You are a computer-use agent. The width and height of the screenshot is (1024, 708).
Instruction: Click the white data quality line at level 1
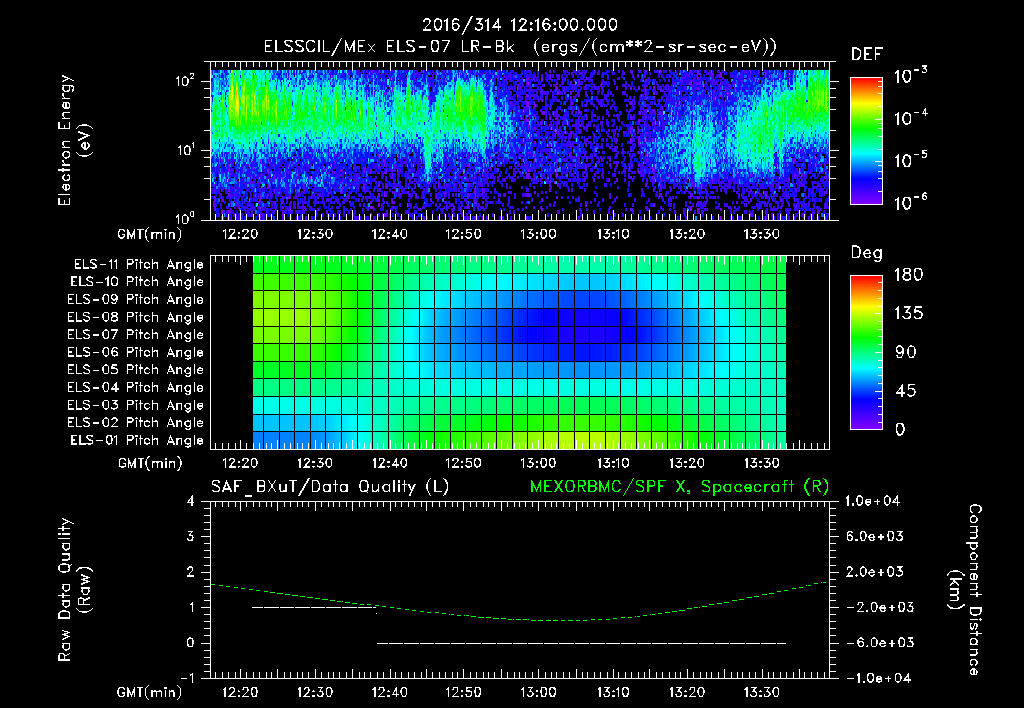[x=314, y=607]
